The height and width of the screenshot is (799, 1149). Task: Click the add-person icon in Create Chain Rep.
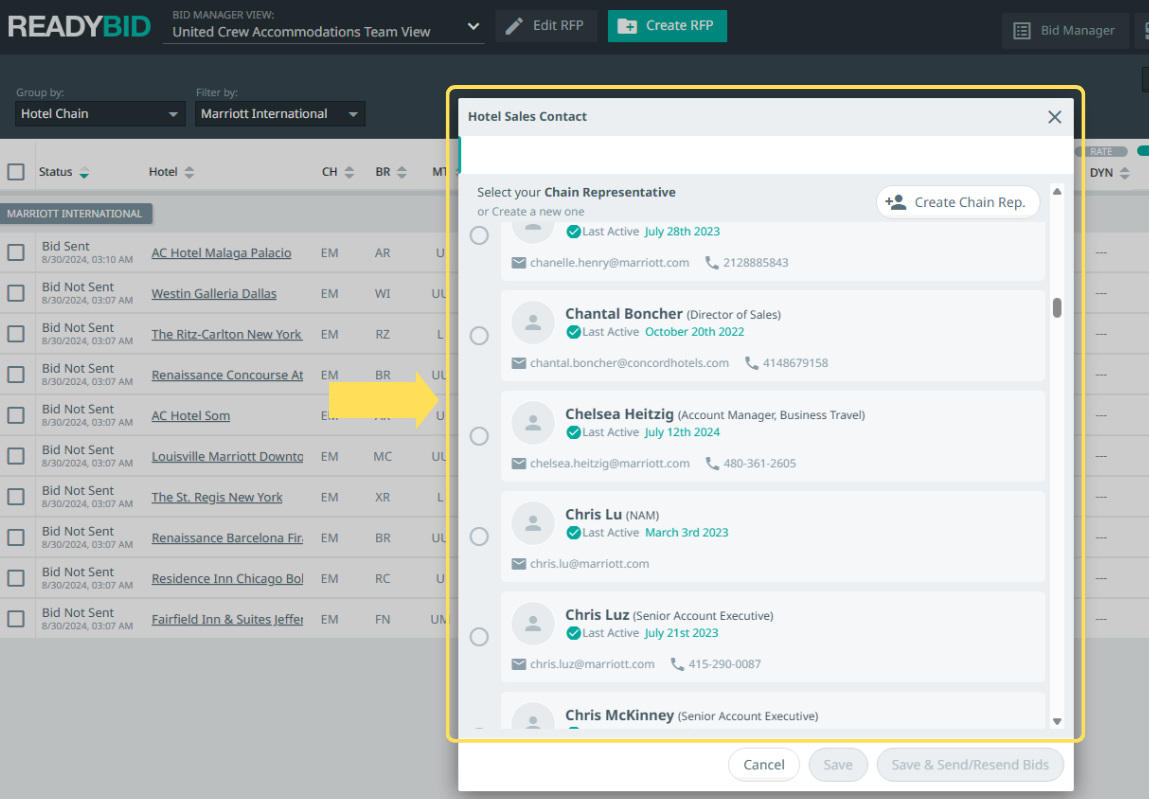pos(895,202)
